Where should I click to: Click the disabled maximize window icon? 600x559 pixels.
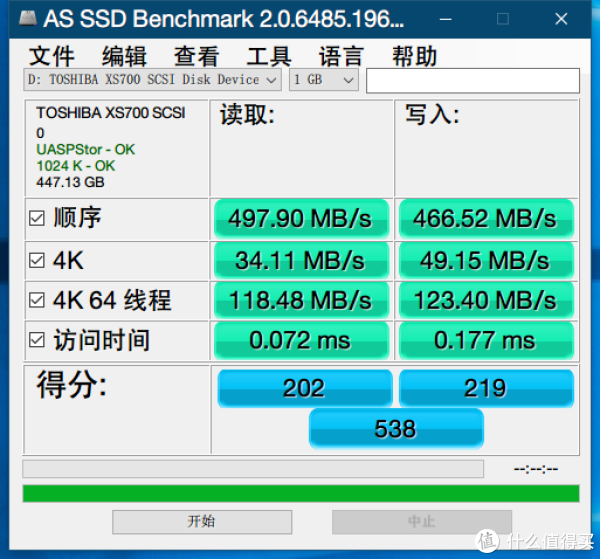503,19
